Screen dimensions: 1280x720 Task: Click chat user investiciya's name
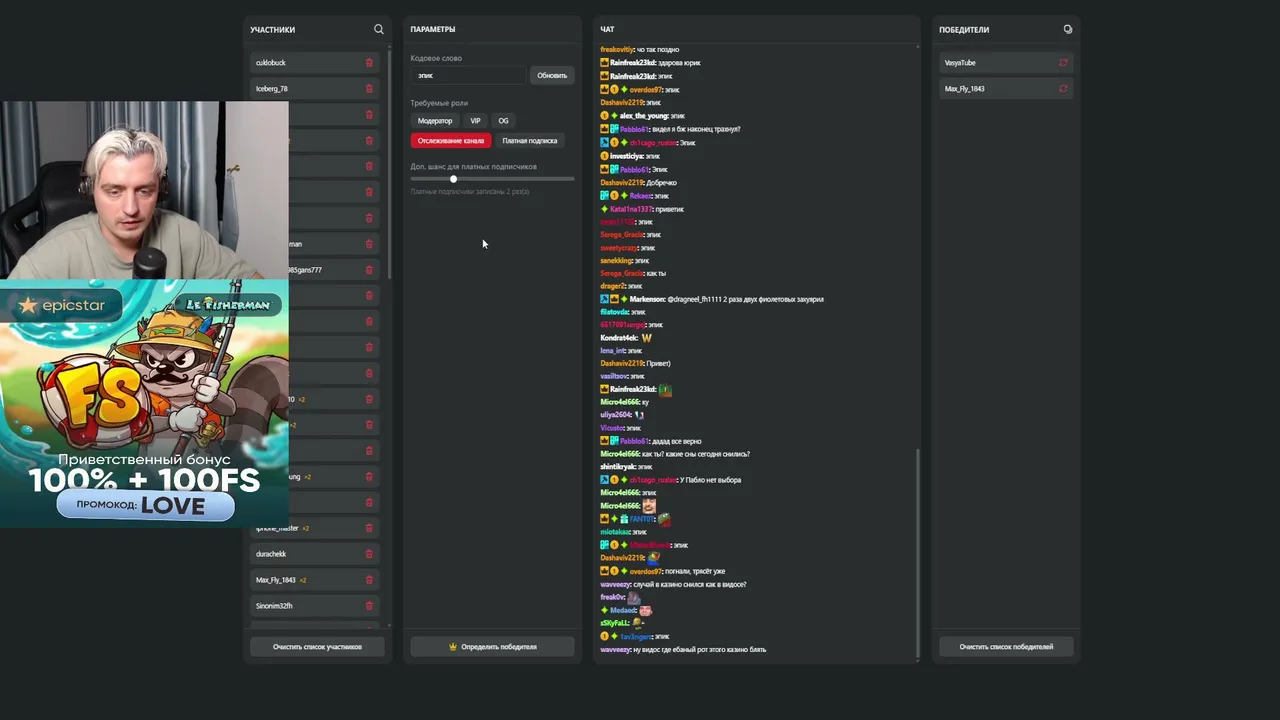pyautogui.click(x=626, y=156)
